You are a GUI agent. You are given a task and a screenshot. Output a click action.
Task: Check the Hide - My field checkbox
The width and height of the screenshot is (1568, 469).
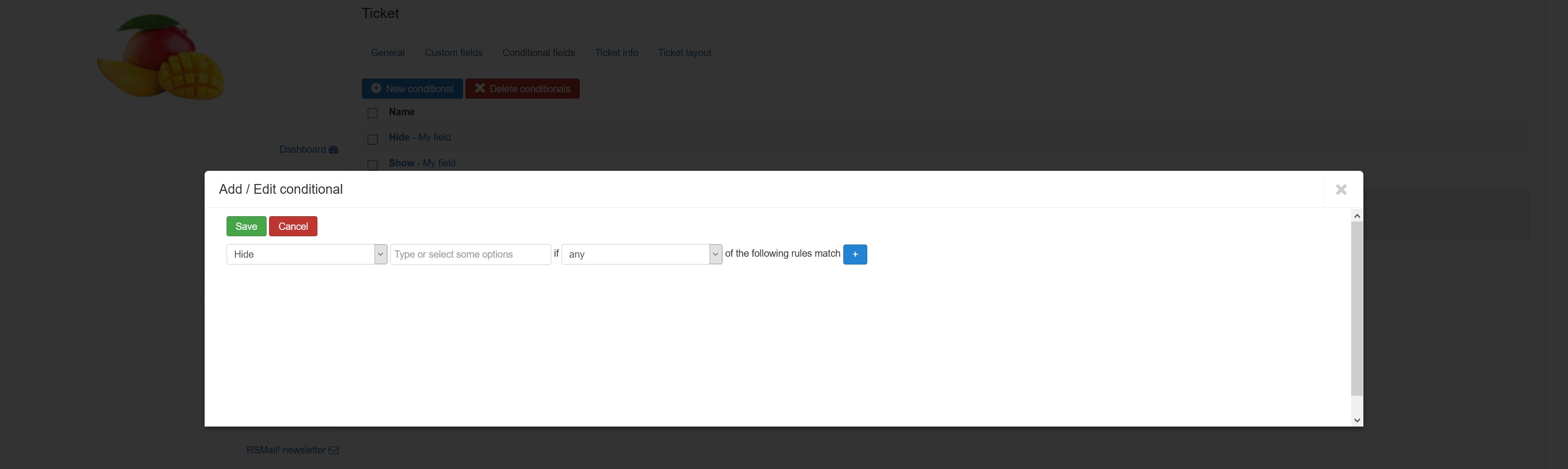[373, 139]
